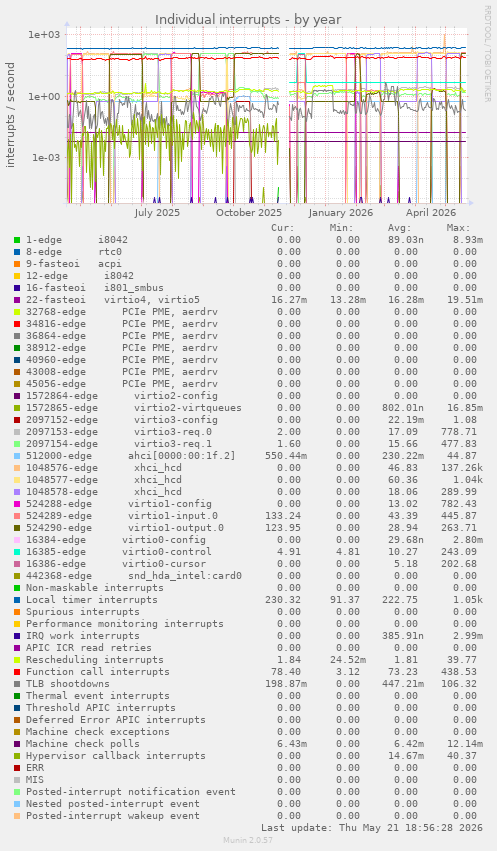Click the gray swatch for TLB shootdowns
Viewport: 497px width, 851px height.
(17, 684)
